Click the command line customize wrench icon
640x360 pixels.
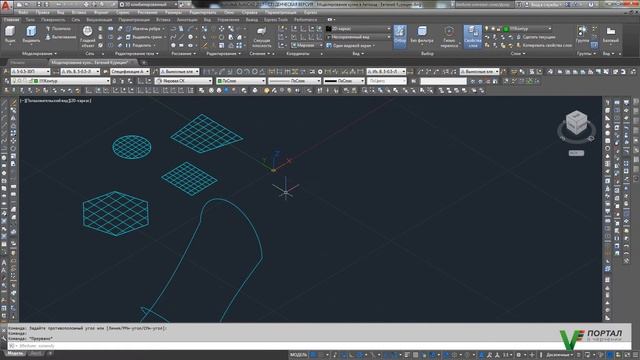[x=4, y=338]
